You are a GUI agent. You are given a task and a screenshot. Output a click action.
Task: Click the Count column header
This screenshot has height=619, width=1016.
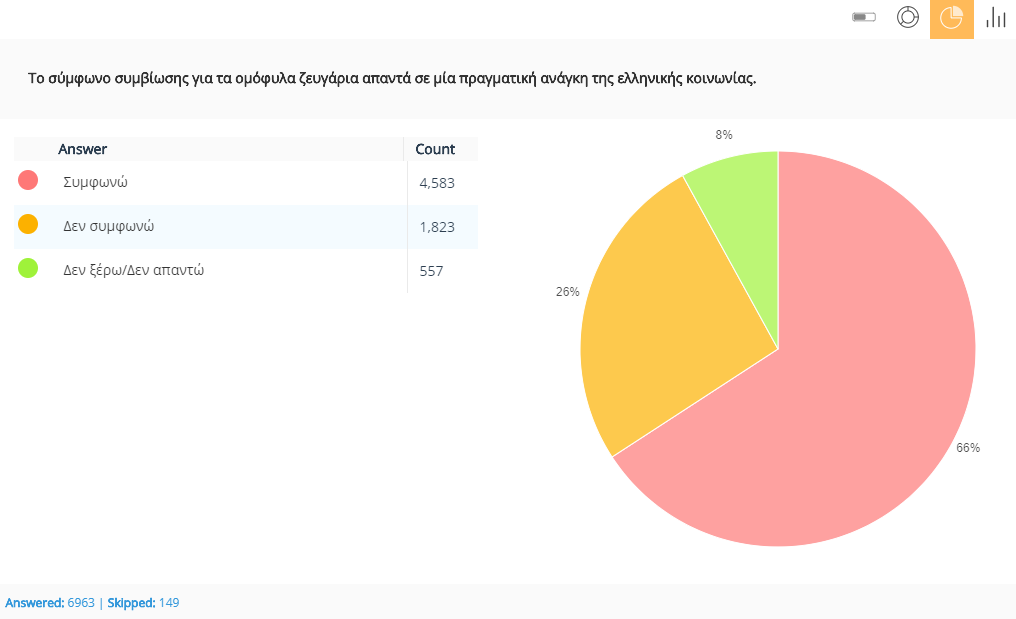[435, 149]
